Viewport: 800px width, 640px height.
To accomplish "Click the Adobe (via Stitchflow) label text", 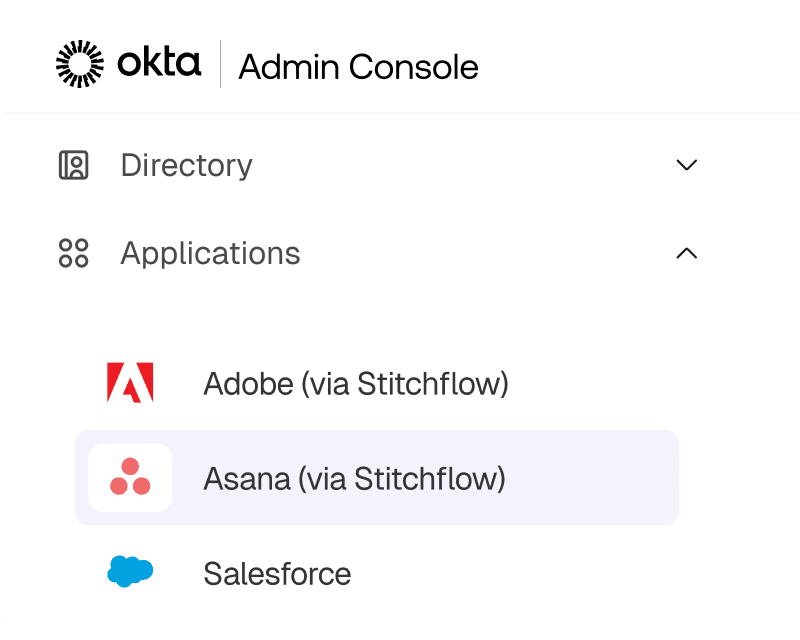I will [x=356, y=383].
